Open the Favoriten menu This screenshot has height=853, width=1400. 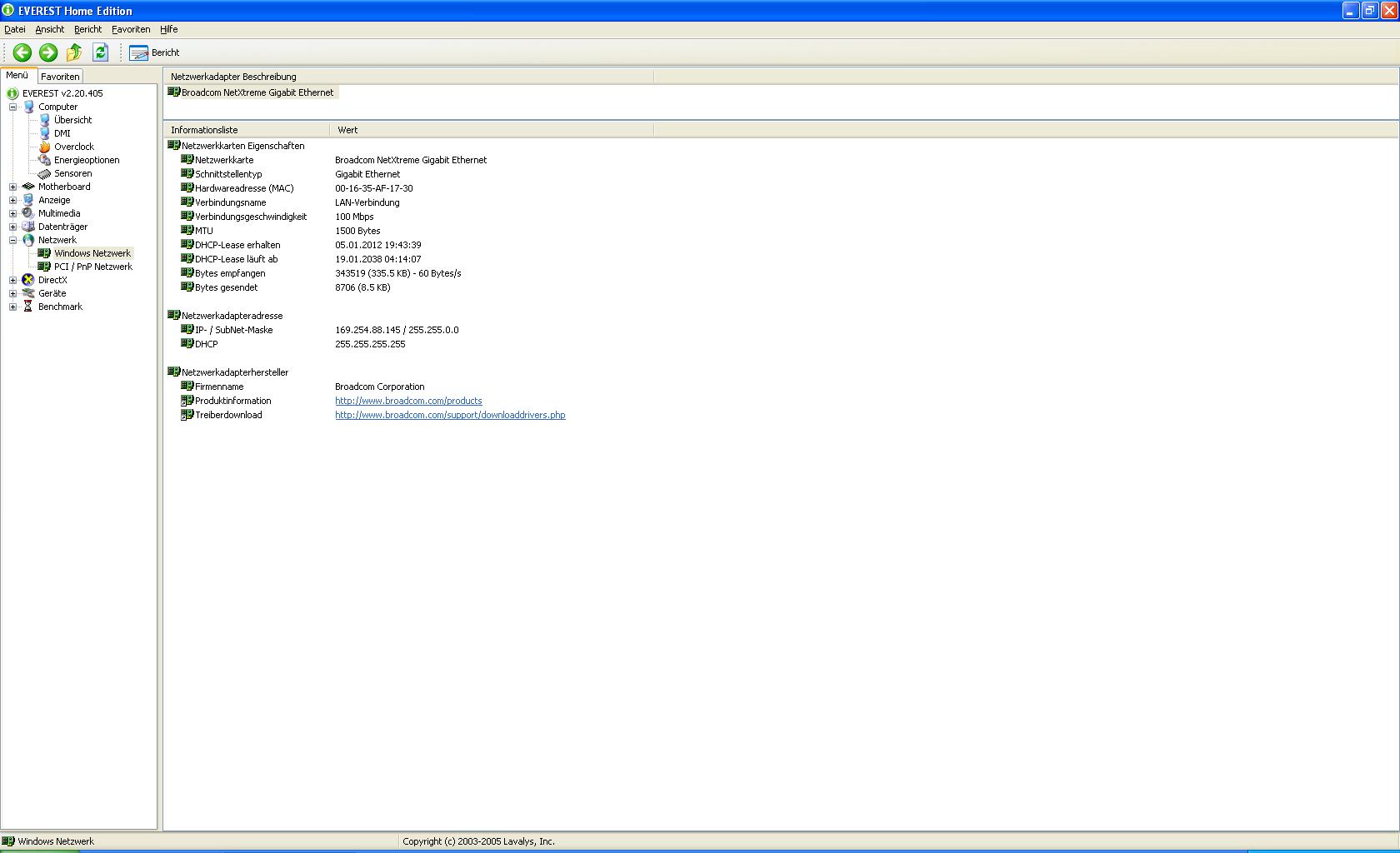(131, 29)
